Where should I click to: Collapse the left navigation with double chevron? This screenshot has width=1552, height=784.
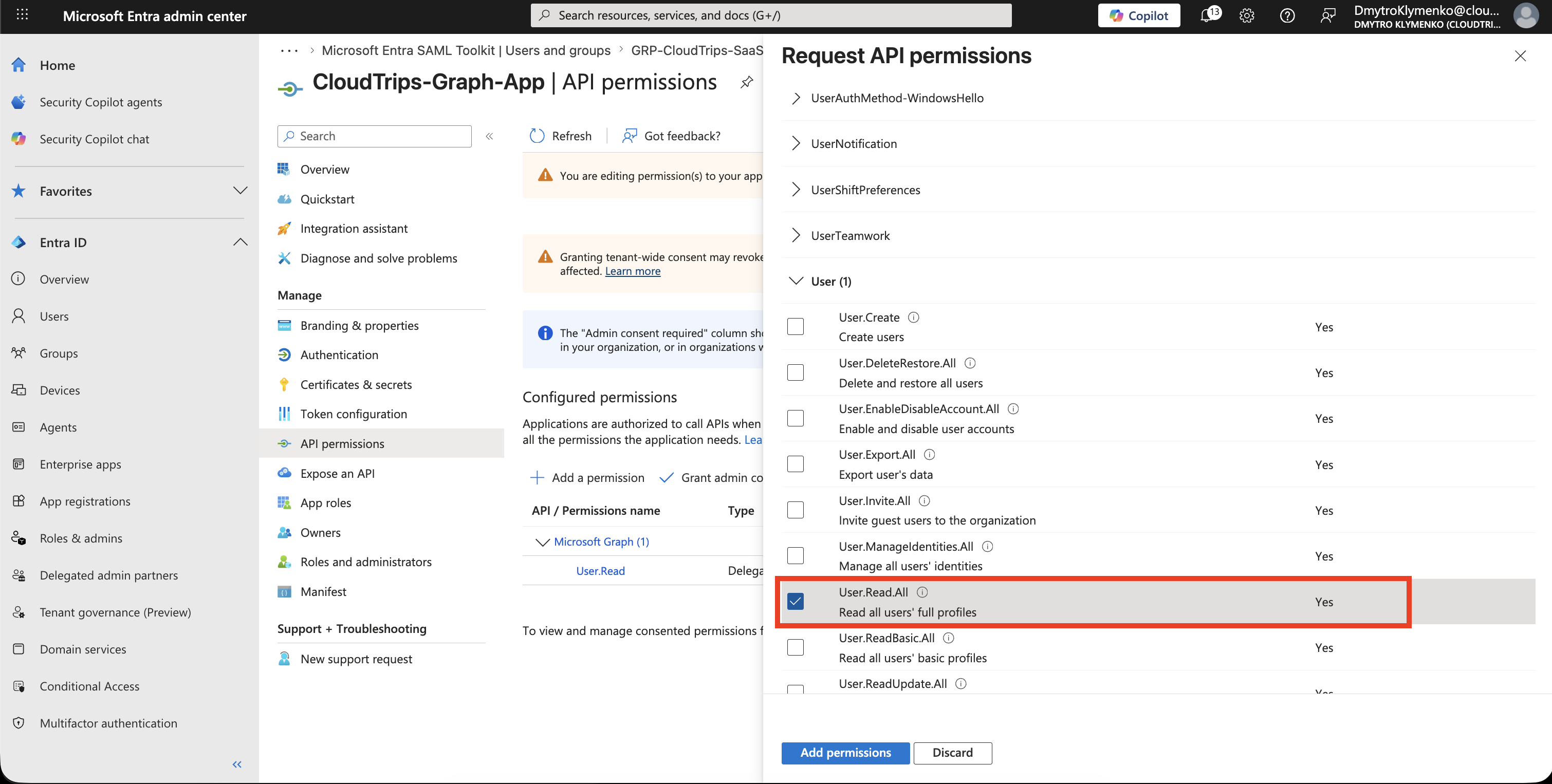(x=237, y=764)
